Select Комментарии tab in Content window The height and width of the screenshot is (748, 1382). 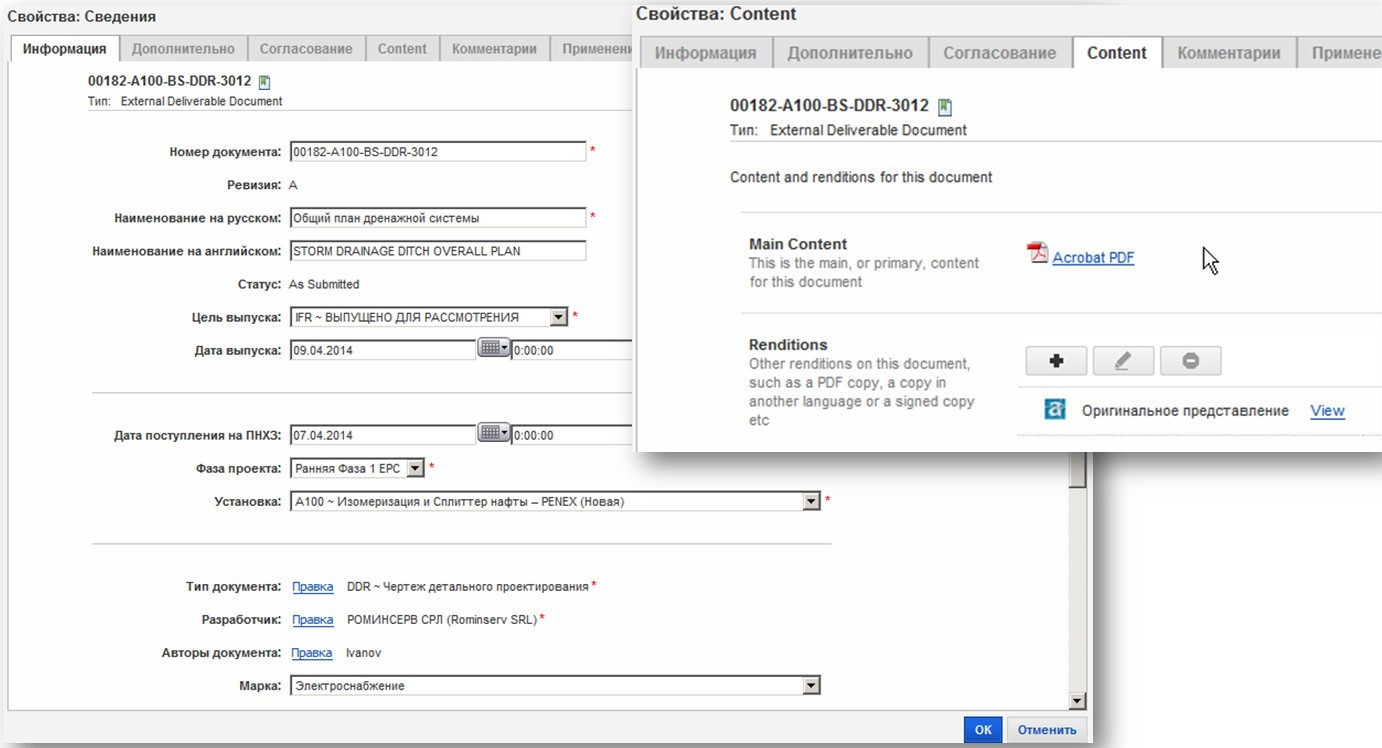click(1229, 53)
